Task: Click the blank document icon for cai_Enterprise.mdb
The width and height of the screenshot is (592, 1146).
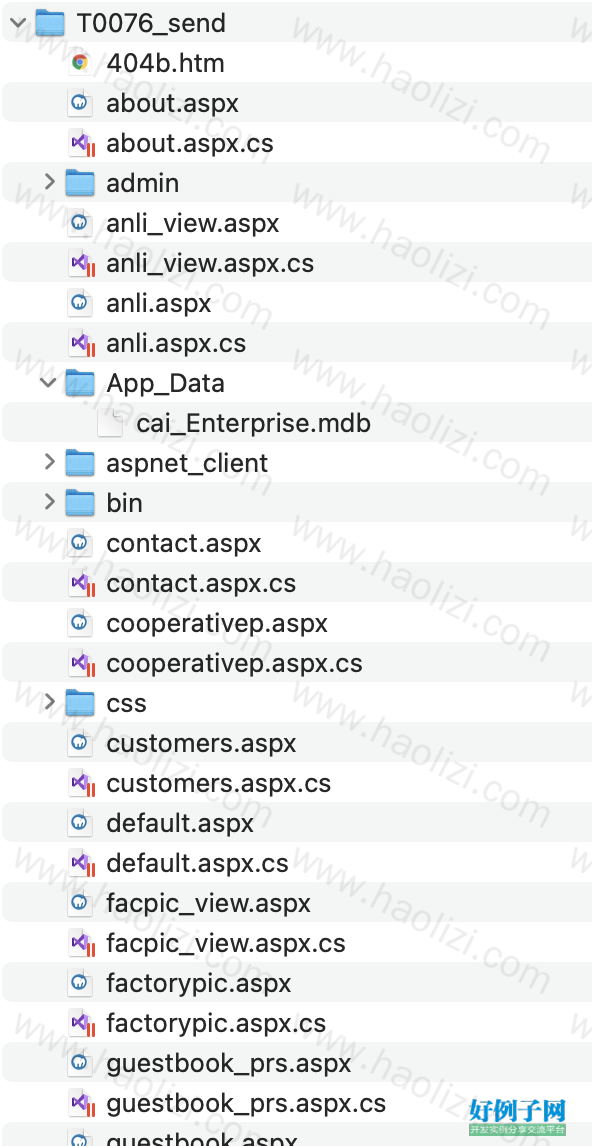Action: point(110,423)
